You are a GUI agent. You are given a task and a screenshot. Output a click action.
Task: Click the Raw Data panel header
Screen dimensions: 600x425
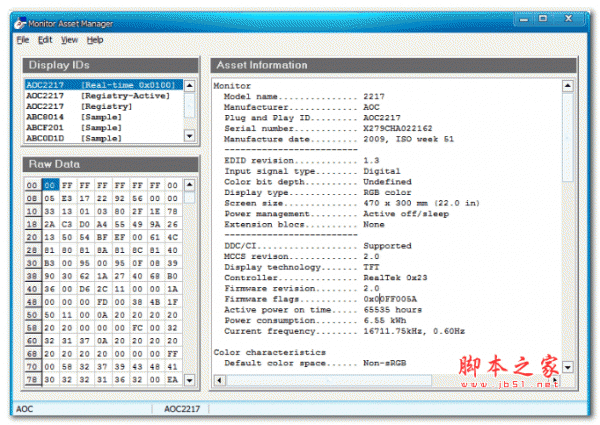click(111, 164)
